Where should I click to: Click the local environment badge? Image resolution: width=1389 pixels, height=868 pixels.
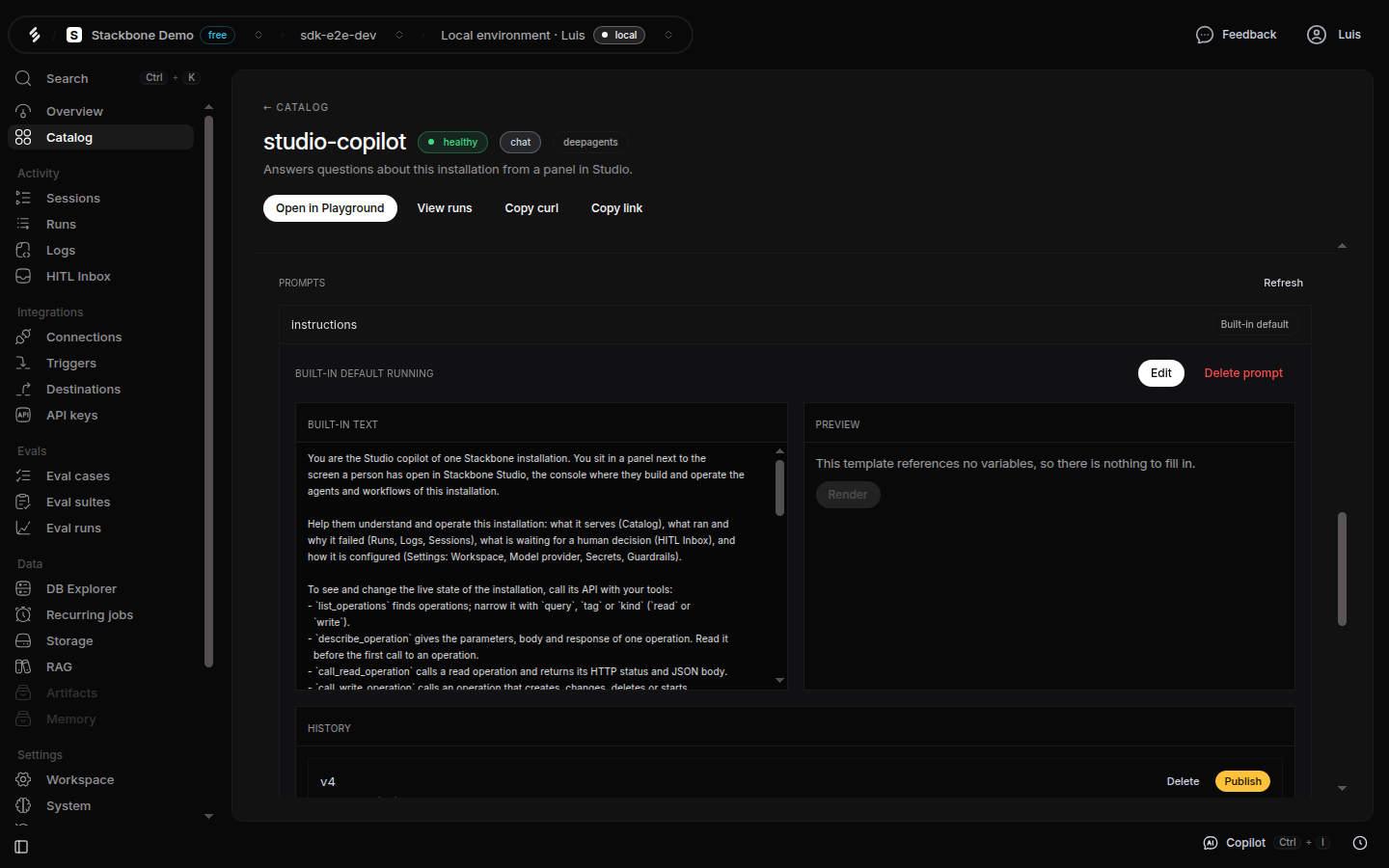tap(619, 35)
